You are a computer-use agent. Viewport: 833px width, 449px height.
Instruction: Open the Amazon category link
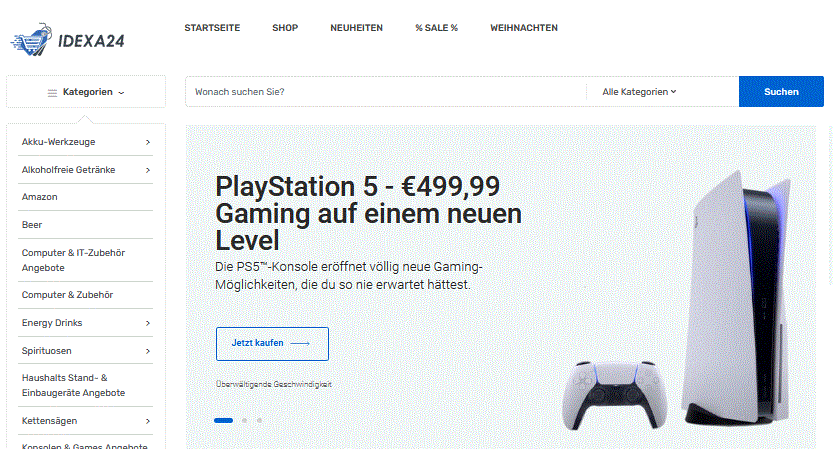point(39,197)
